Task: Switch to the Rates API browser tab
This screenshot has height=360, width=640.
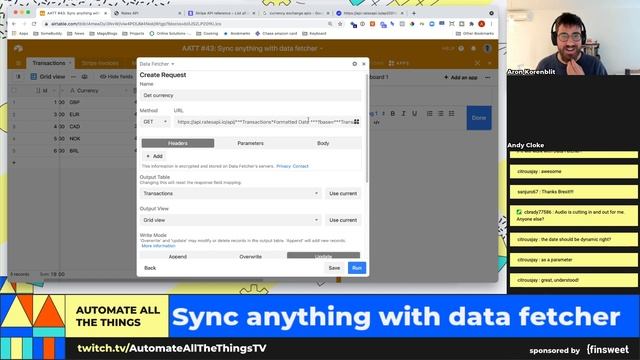Action: [147, 13]
